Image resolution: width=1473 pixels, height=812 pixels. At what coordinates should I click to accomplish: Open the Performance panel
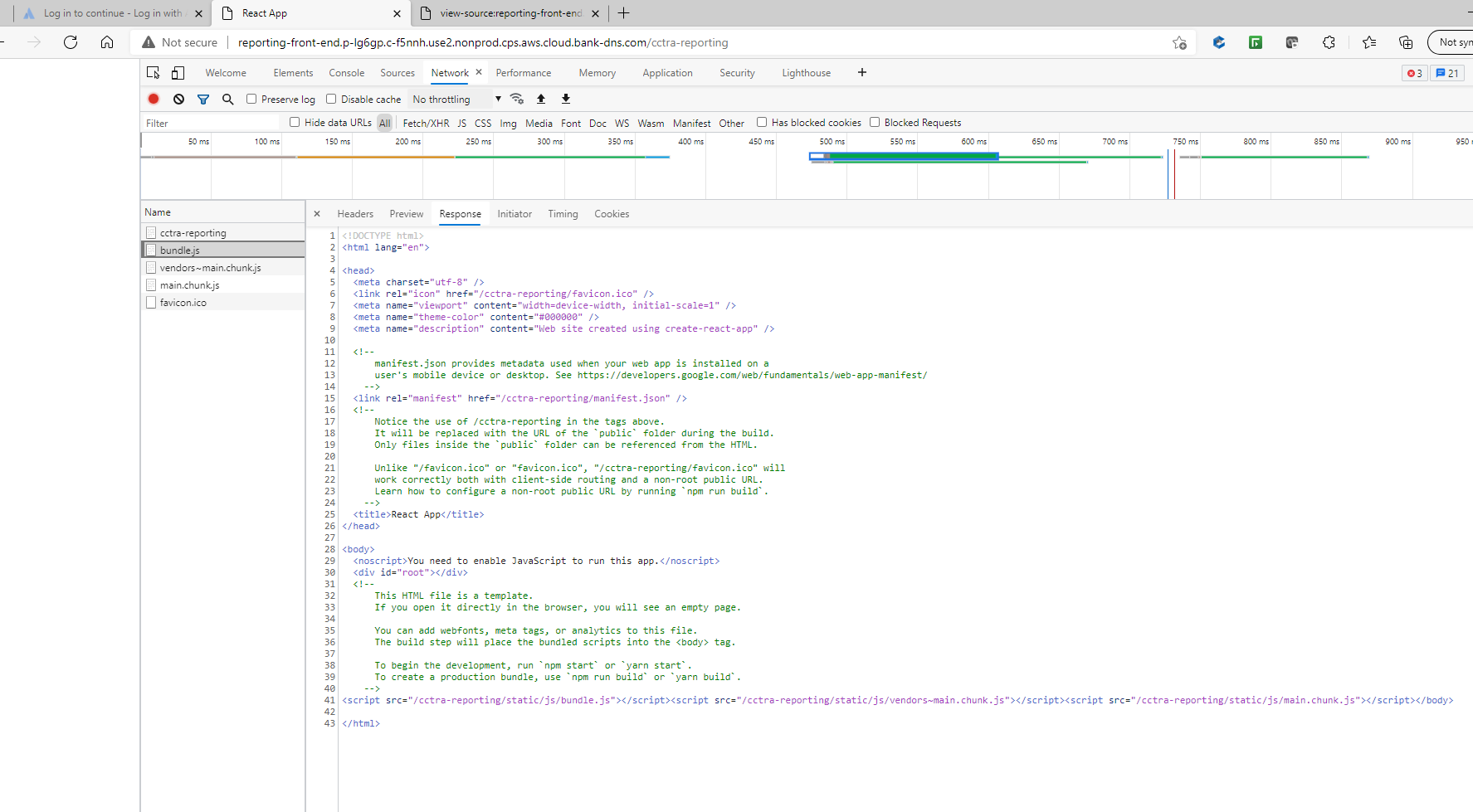(x=524, y=73)
